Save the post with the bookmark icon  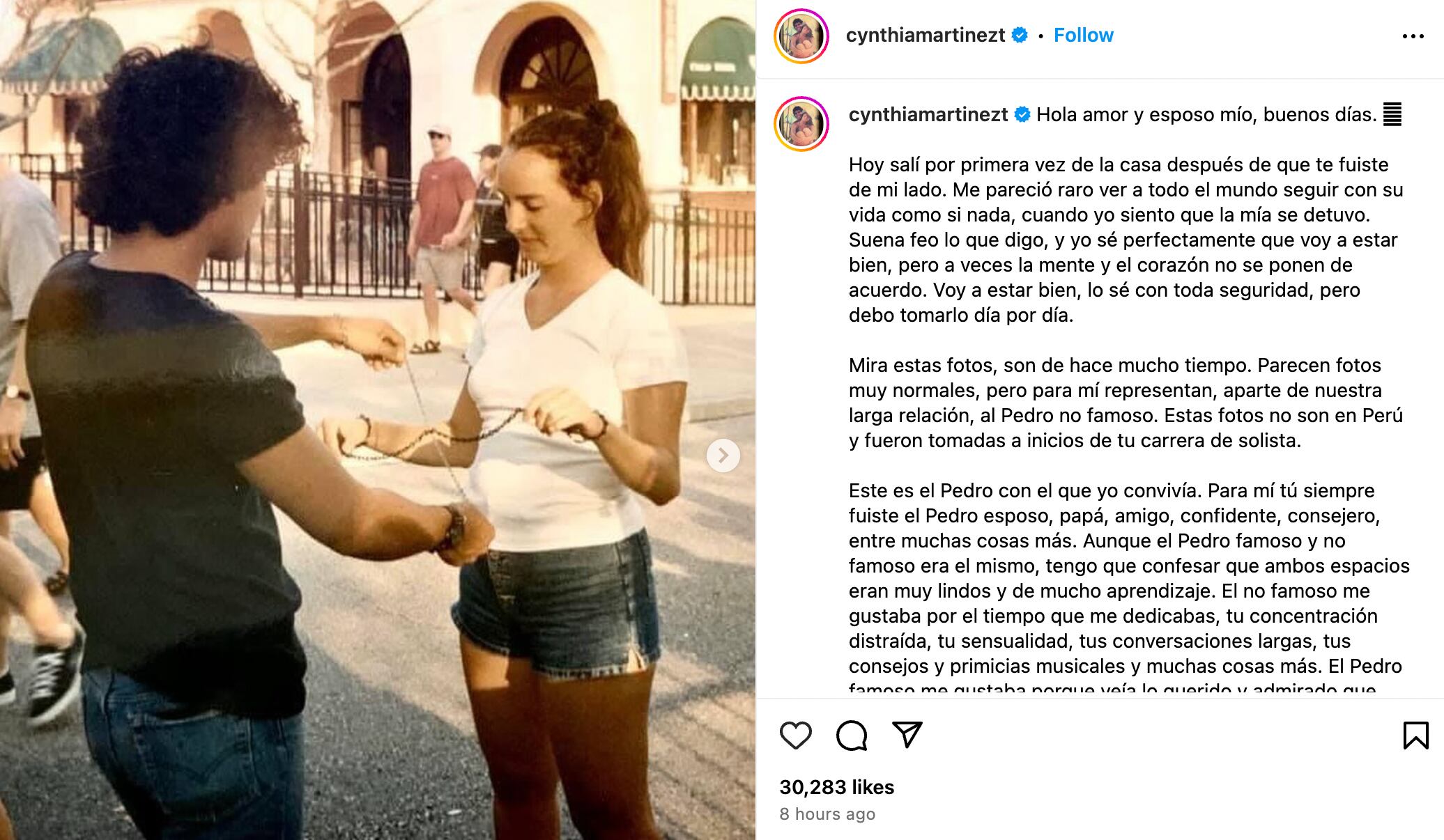pyautogui.click(x=1415, y=736)
